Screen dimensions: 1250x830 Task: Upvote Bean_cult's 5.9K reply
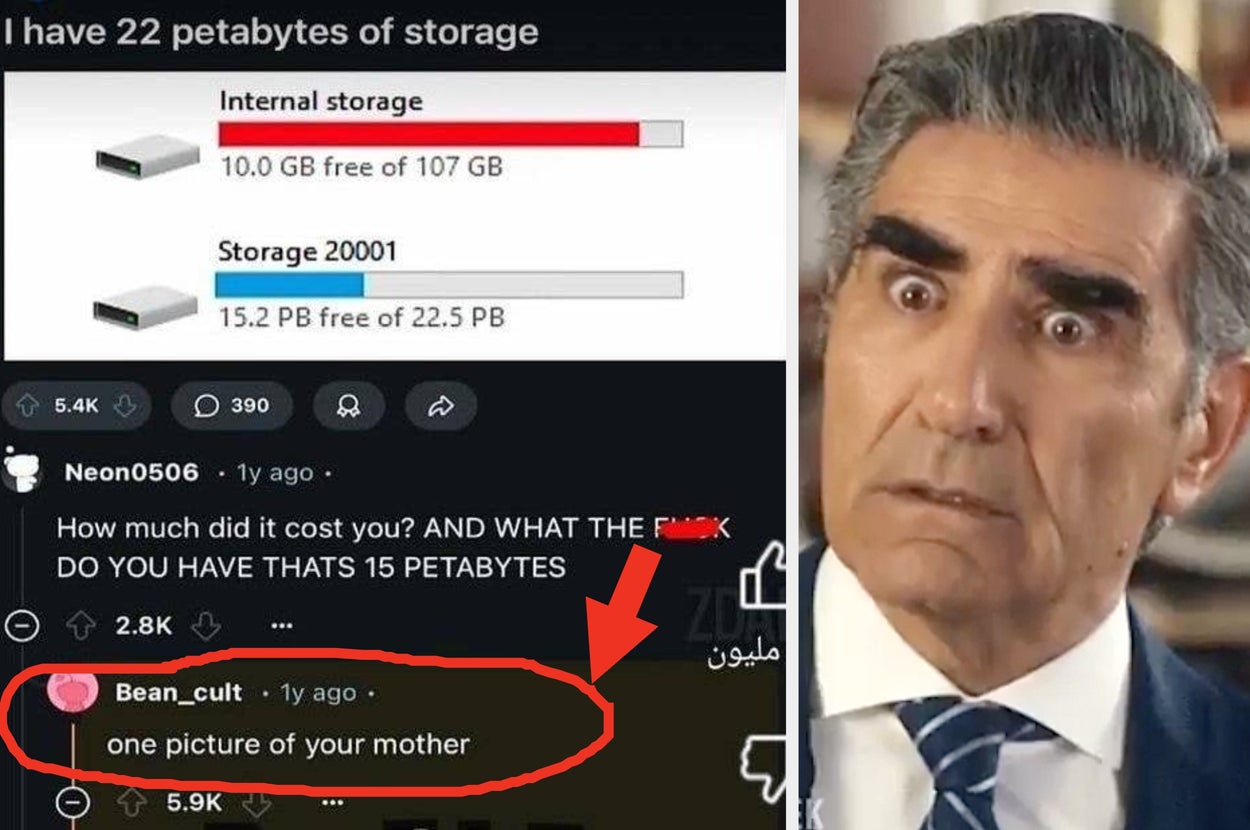coord(130,802)
